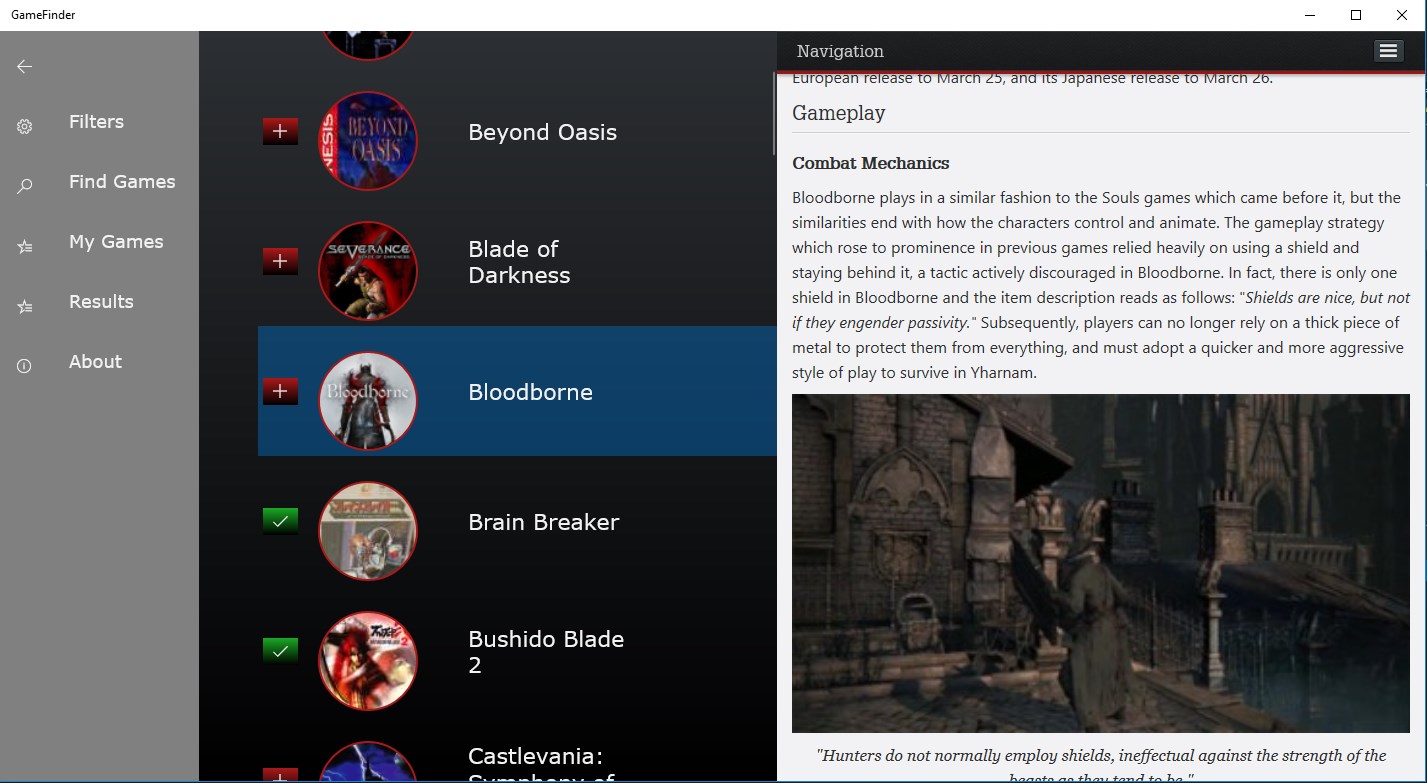Click the game list vertical scrollbar
This screenshot has height=783, width=1427.
pyautogui.click(x=774, y=115)
